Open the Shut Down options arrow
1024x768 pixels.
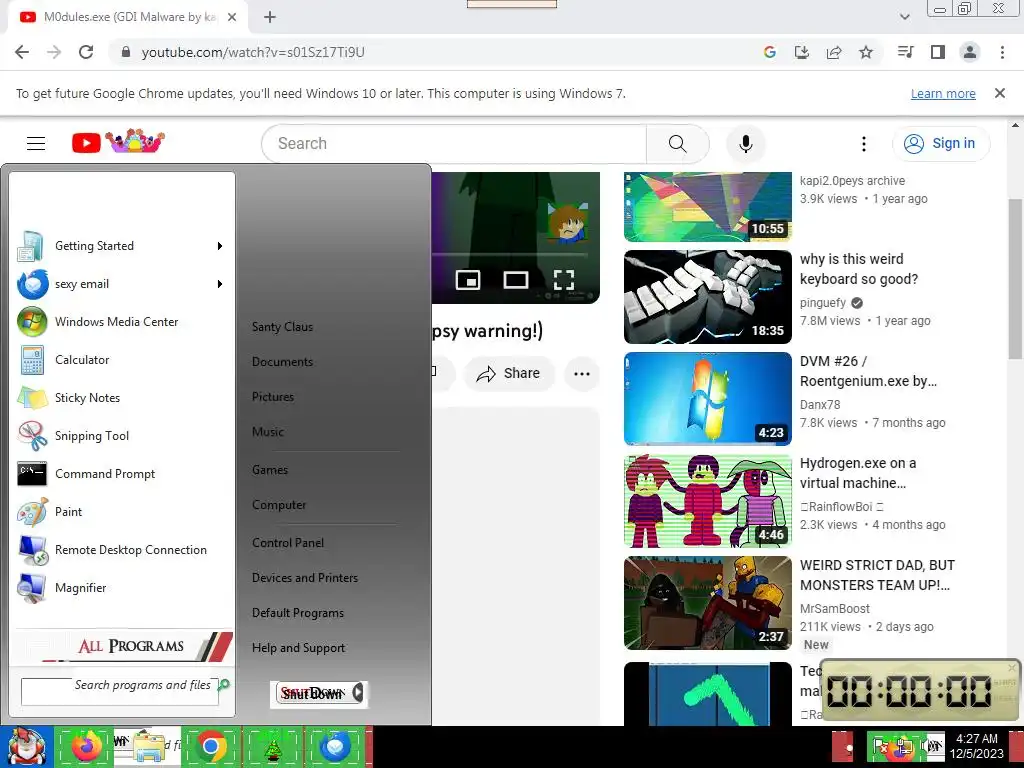click(x=358, y=693)
